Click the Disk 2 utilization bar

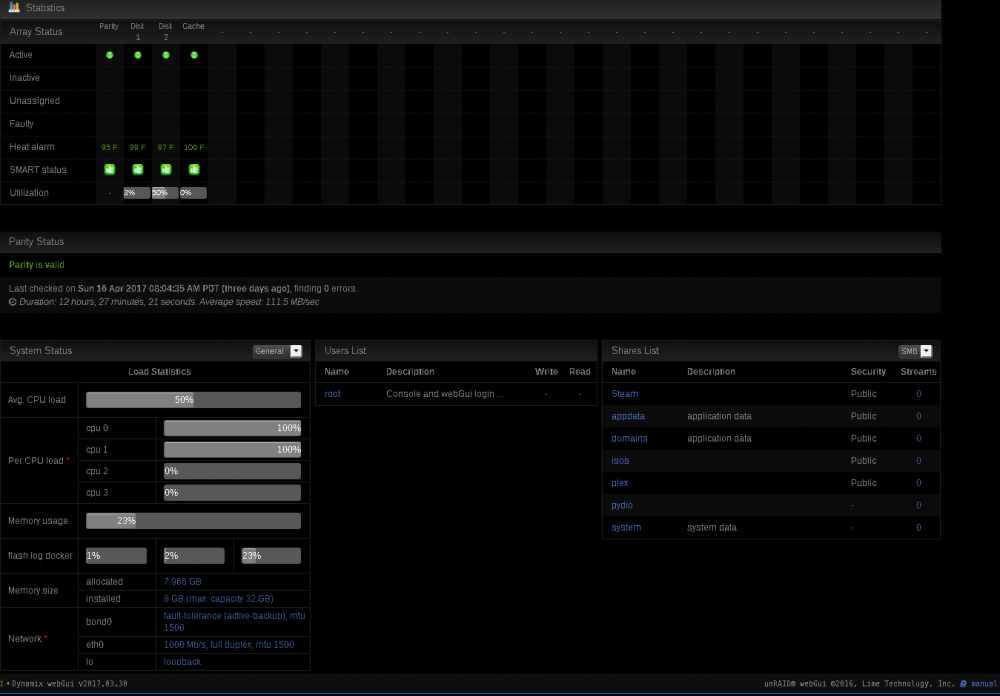click(x=165, y=193)
